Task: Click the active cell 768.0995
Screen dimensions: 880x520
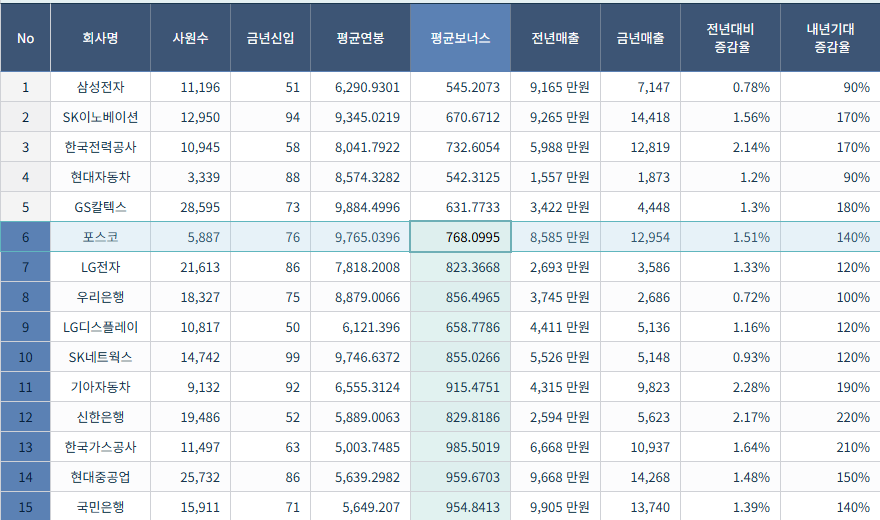Action: point(460,237)
